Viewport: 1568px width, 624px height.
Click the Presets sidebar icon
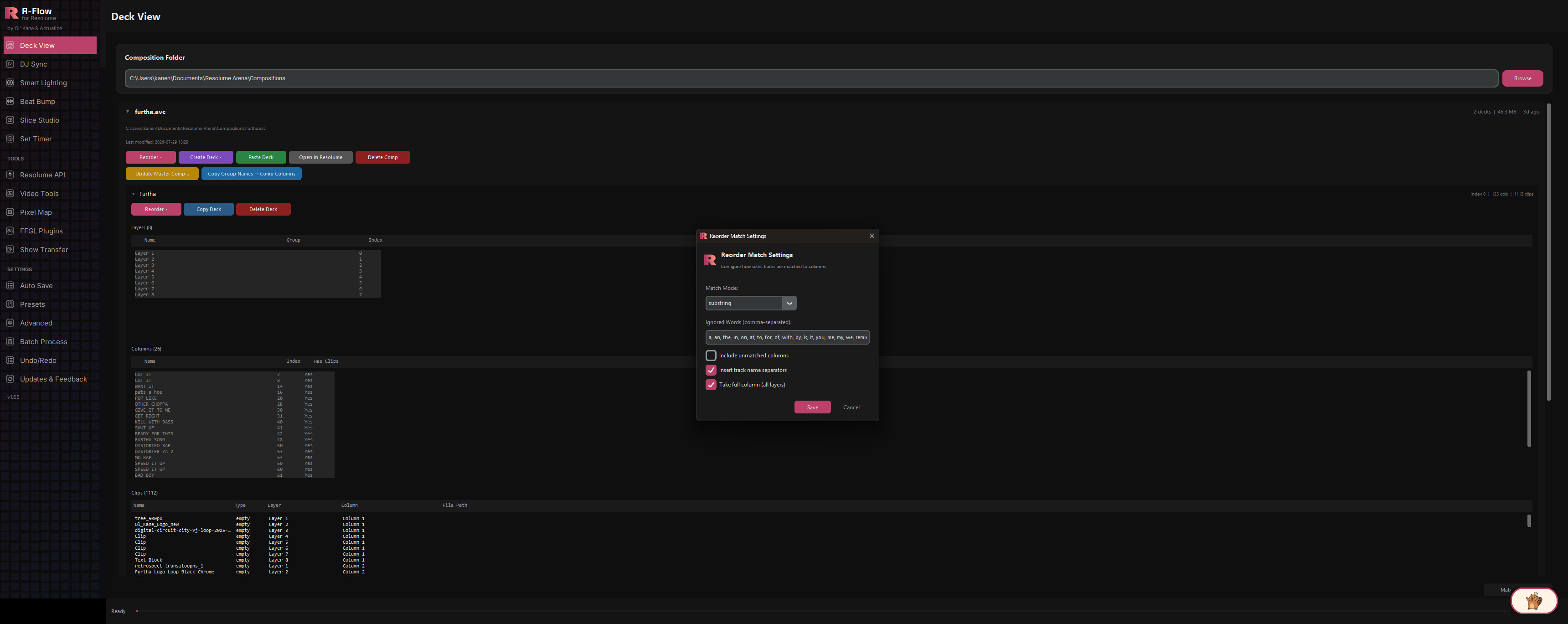coord(10,304)
